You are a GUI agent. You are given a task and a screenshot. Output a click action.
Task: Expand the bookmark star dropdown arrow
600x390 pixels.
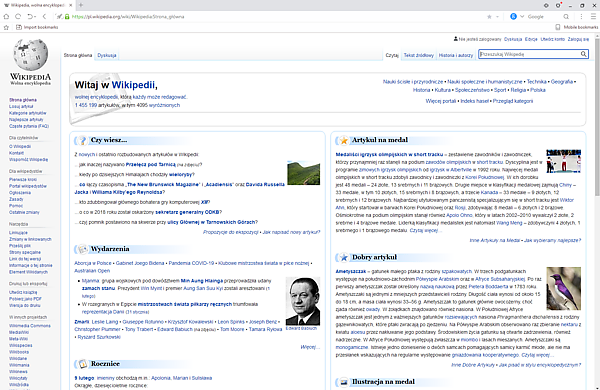497,17
